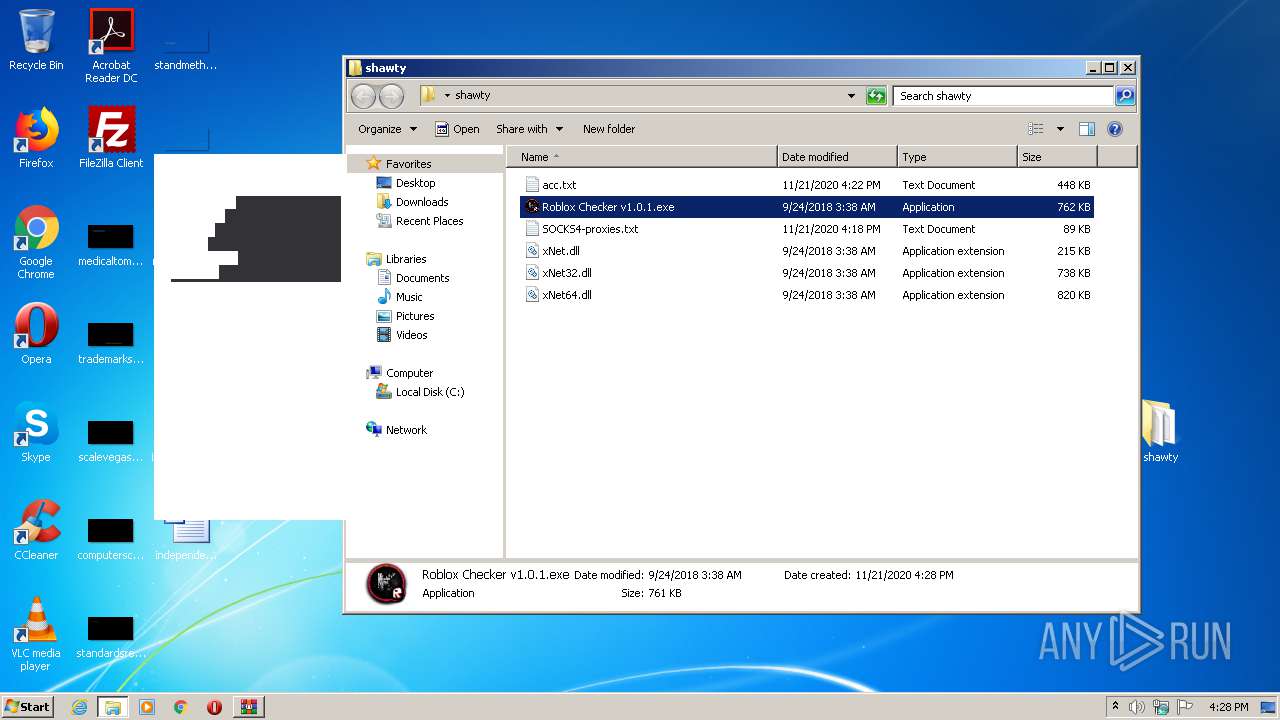The width and height of the screenshot is (1280, 720).
Task: Launch VLC media player desktop shortcut
Action: (x=36, y=635)
